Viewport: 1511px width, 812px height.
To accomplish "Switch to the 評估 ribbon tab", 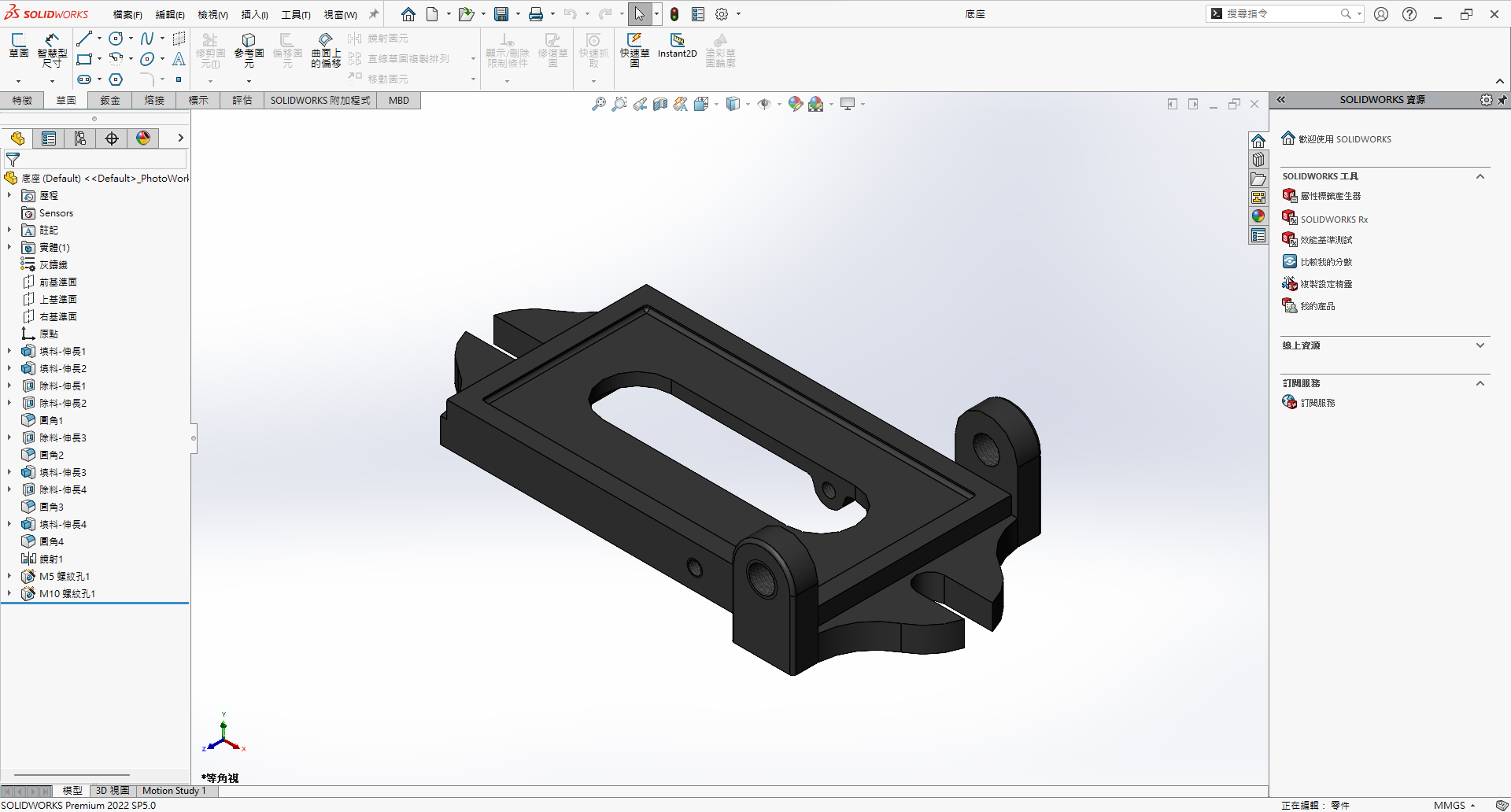I will pos(242,101).
